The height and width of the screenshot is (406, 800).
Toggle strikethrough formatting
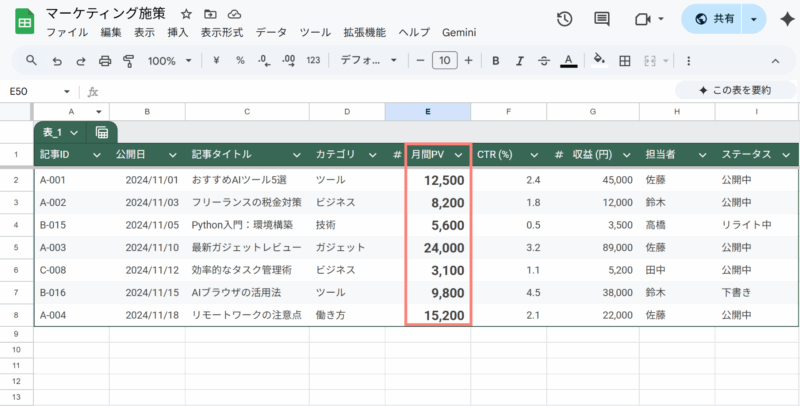click(543, 61)
